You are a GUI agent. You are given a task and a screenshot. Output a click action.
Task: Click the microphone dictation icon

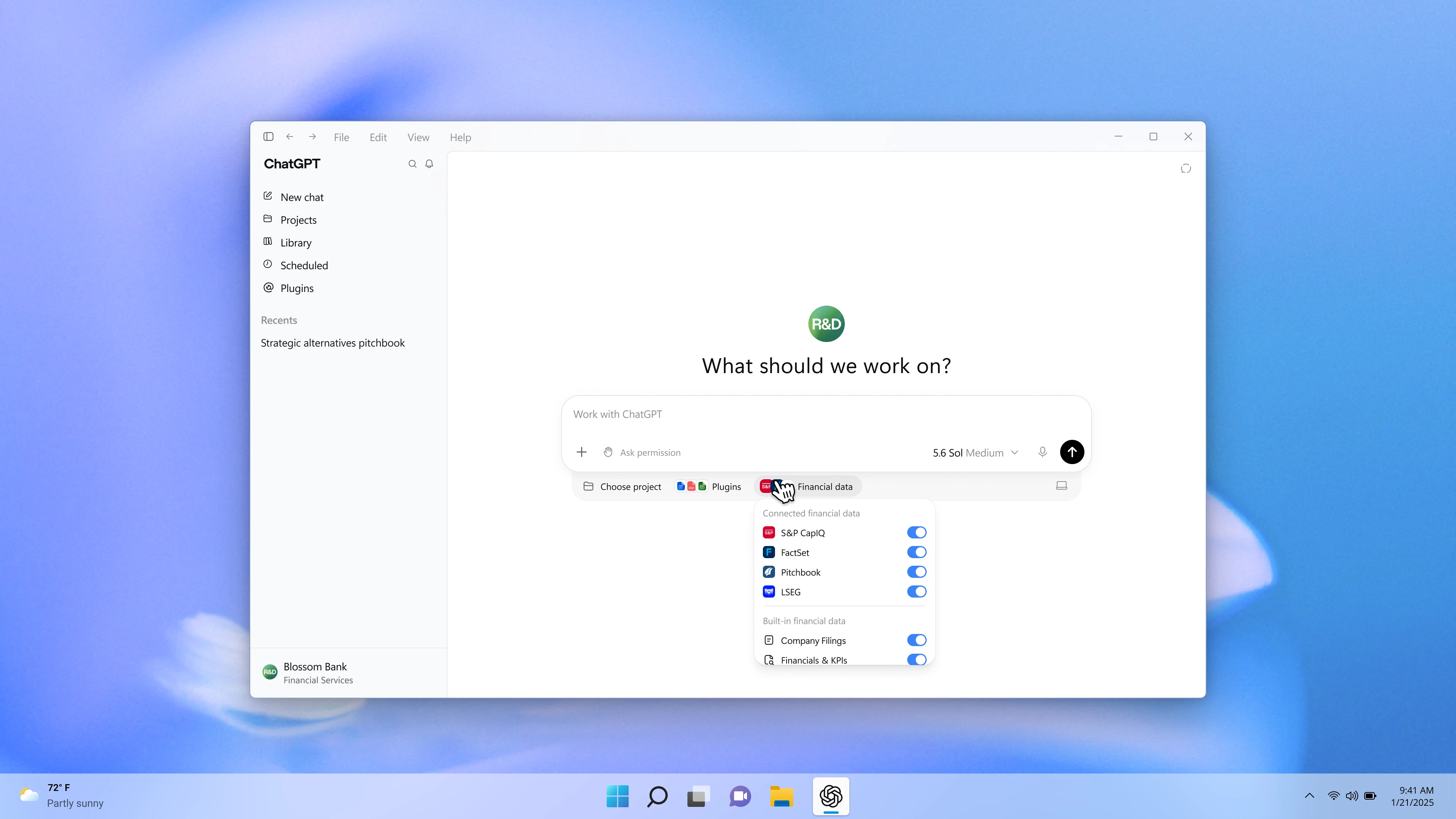(x=1042, y=452)
